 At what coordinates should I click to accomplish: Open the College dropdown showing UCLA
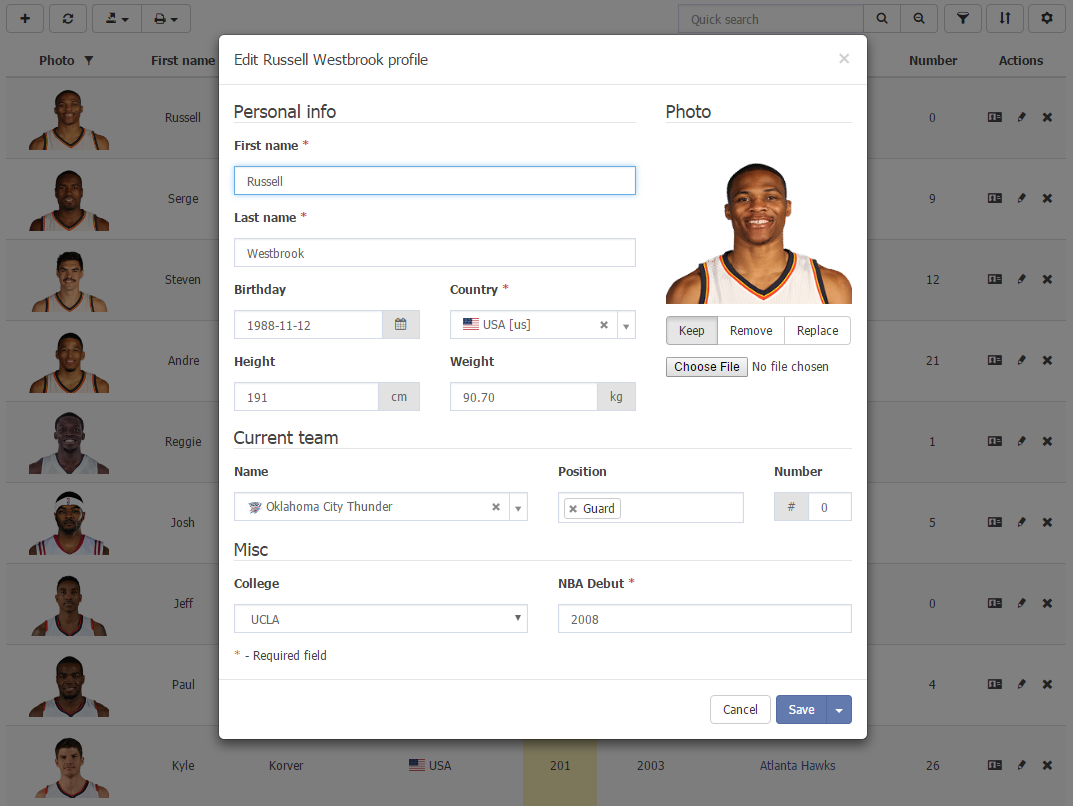coord(380,619)
